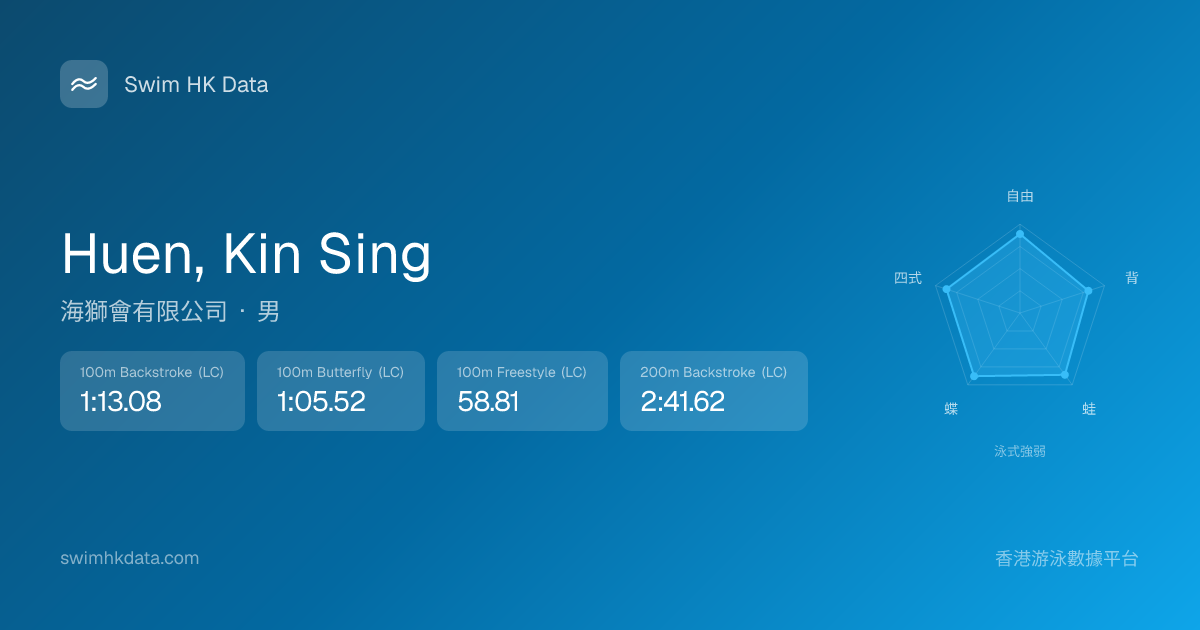Click the breaststroke data point on the radar
This screenshot has height=630, width=1200.
coord(1064,375)
